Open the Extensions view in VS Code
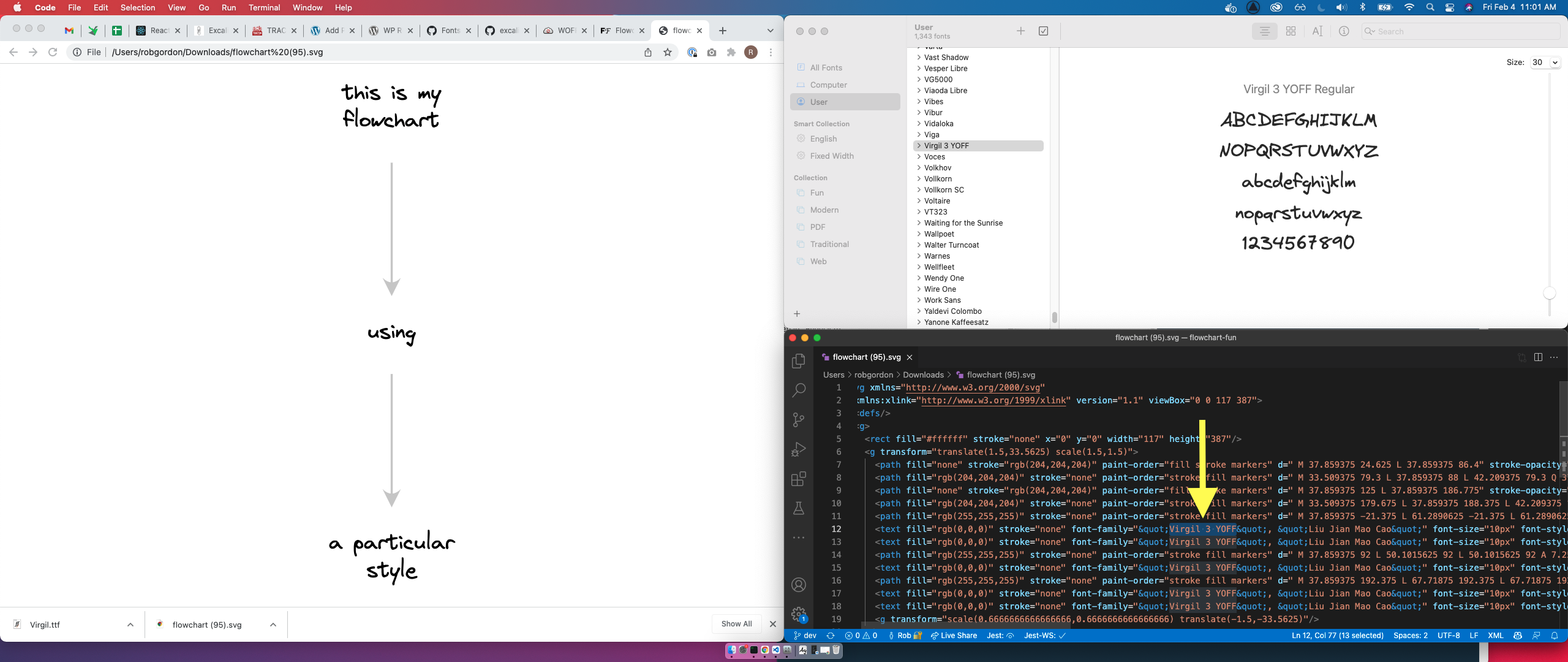Image resolution: width=1568 pixels, height=662 pixels. (x=799, y=479)
